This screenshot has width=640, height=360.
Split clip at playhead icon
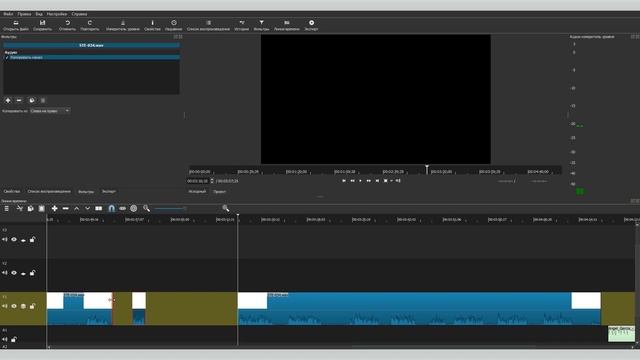pos(99,209)
